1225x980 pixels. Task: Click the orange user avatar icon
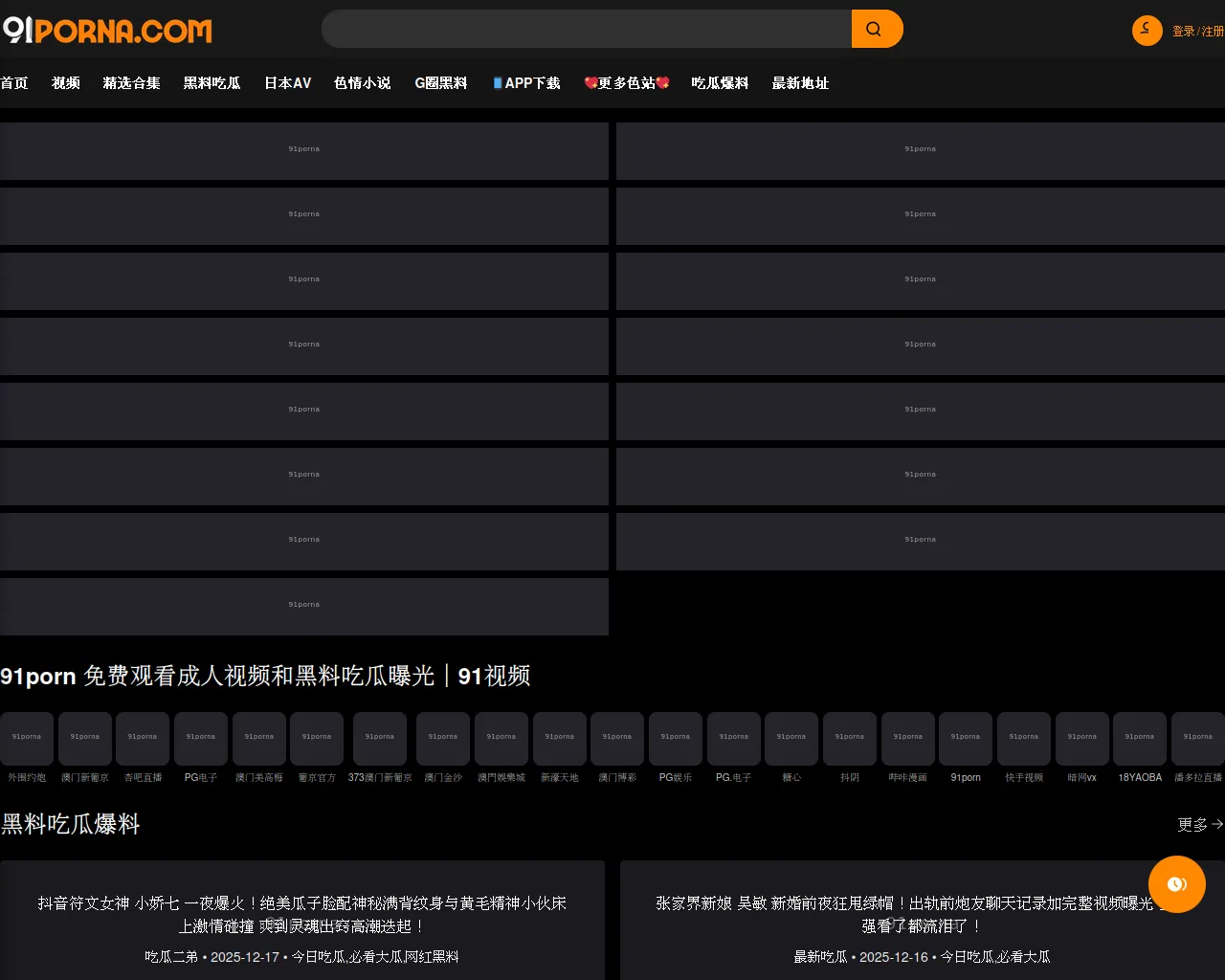pos(1147,31)
